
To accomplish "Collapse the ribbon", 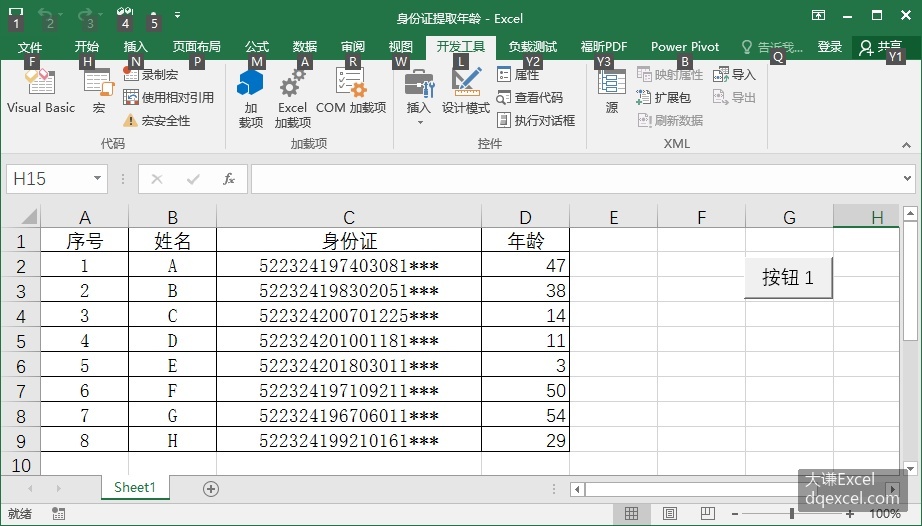I will click(906, 145).
